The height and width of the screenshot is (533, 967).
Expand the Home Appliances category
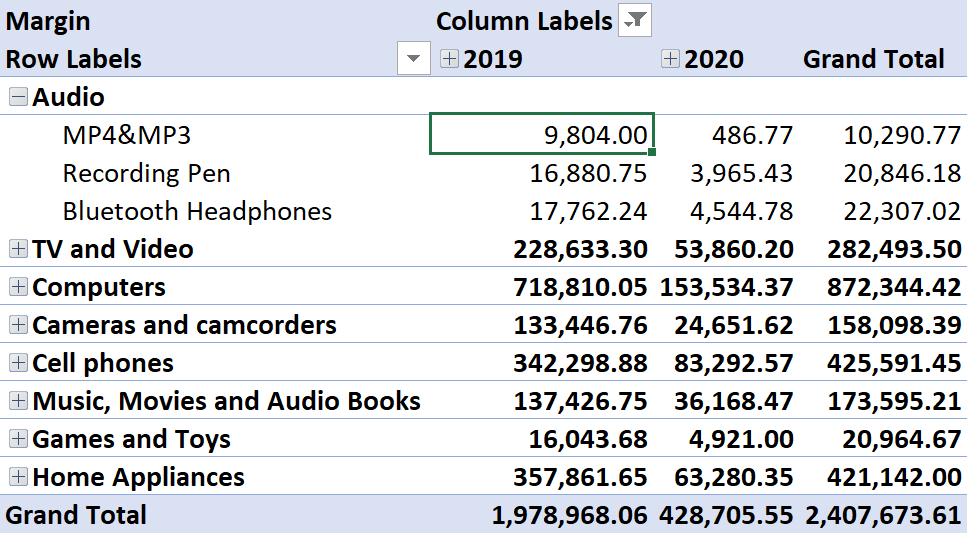point(19,476)
